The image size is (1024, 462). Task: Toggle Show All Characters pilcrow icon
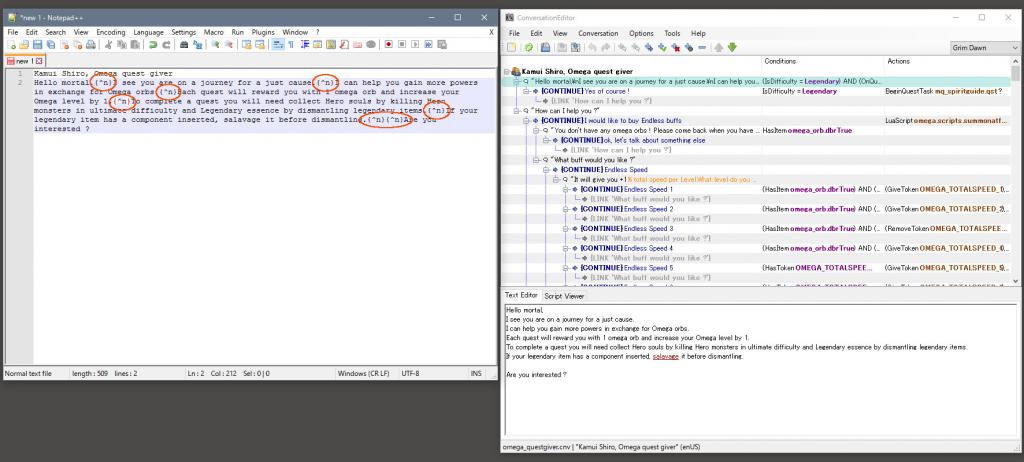click(x=291, y=44)
